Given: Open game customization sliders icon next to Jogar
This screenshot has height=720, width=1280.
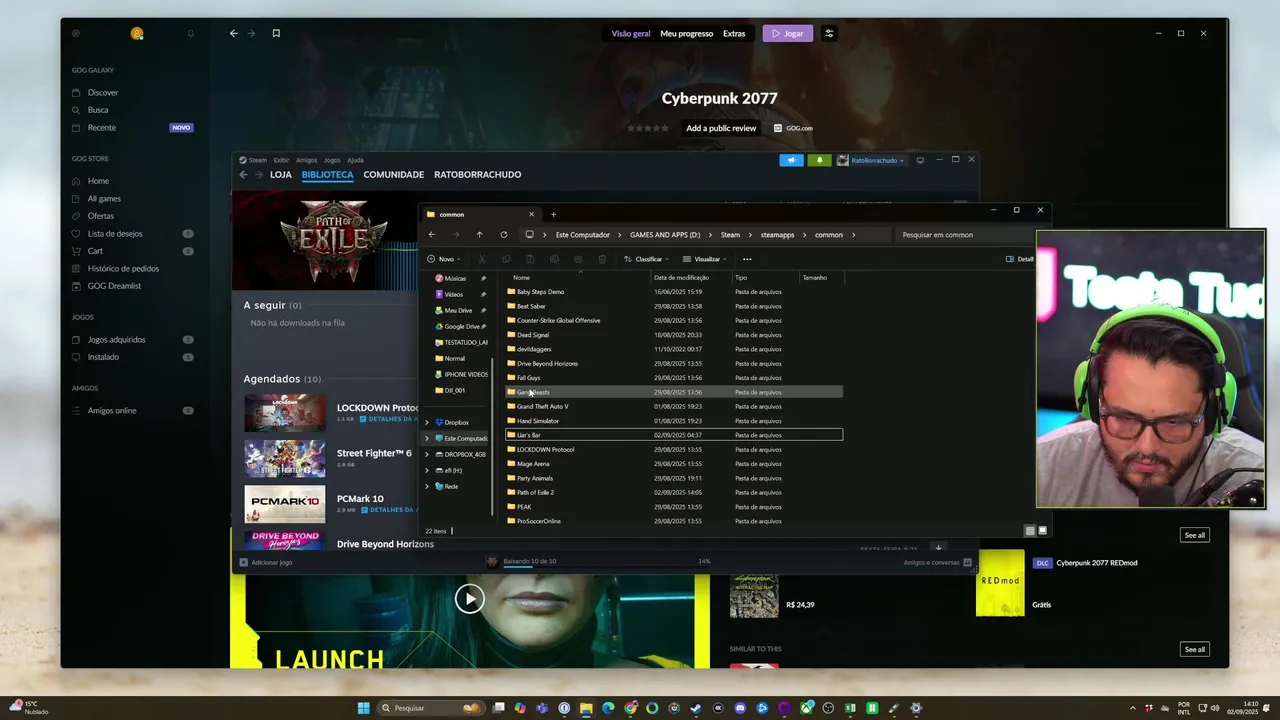Looking at the screenshot, I should pos(829,33).
